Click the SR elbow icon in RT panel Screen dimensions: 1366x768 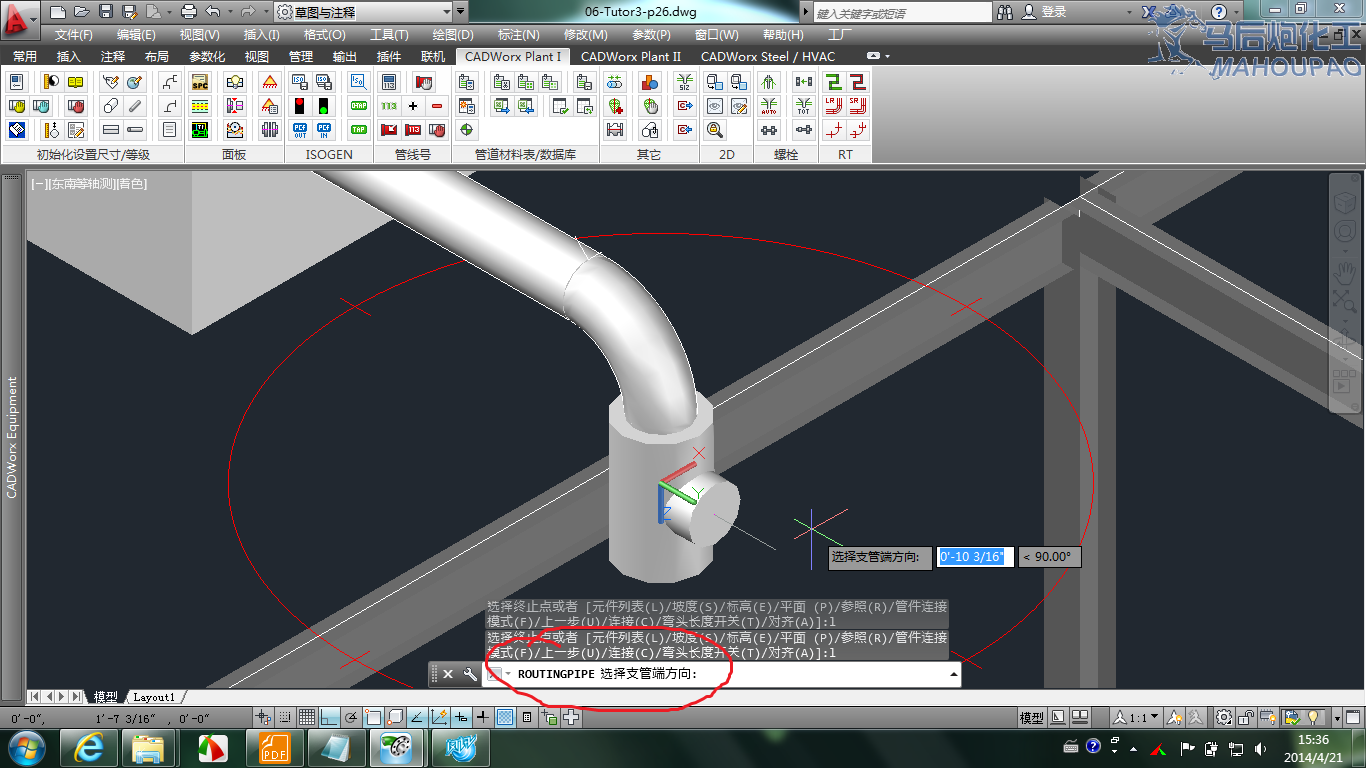pos(857,105)
